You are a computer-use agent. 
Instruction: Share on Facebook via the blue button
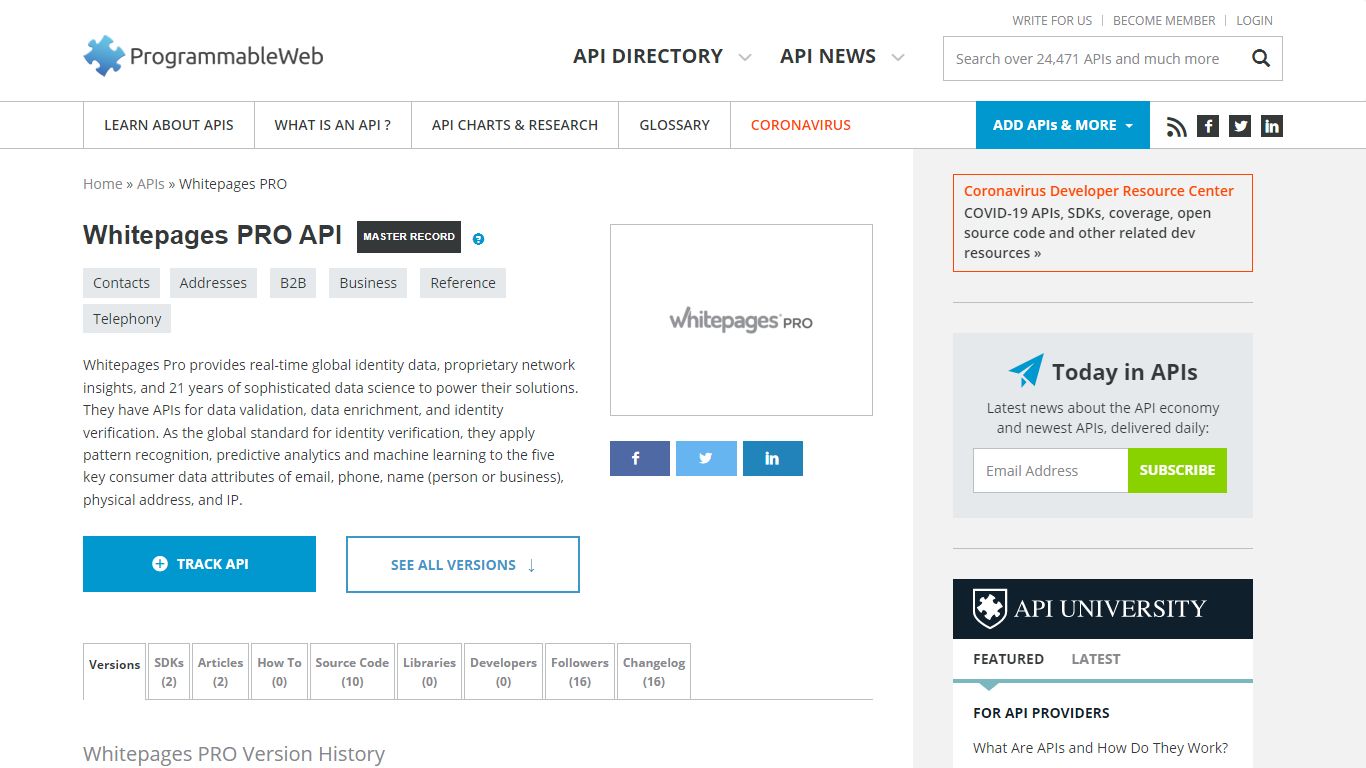(640, 458)
